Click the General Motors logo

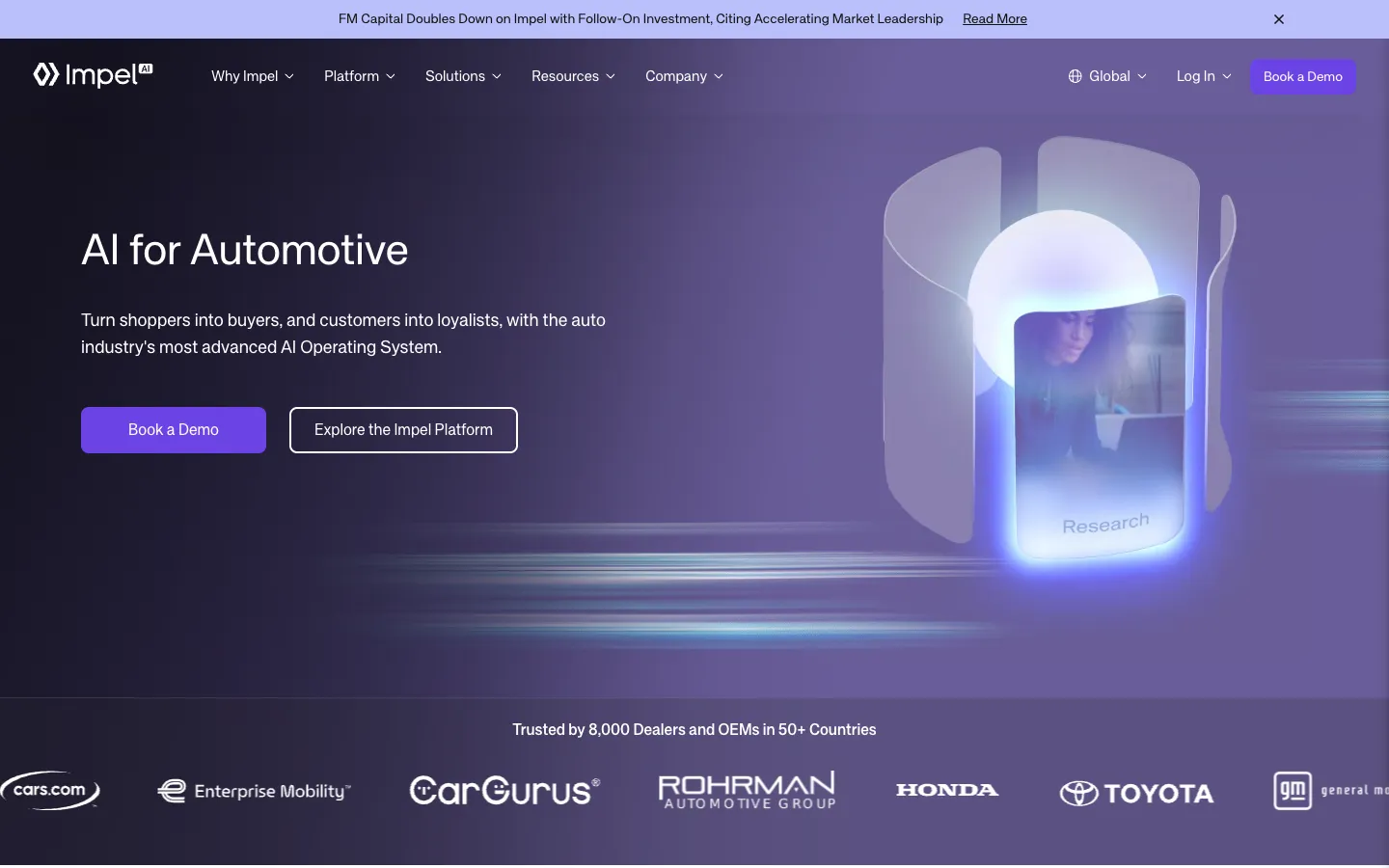click(x=1331, y=791)
